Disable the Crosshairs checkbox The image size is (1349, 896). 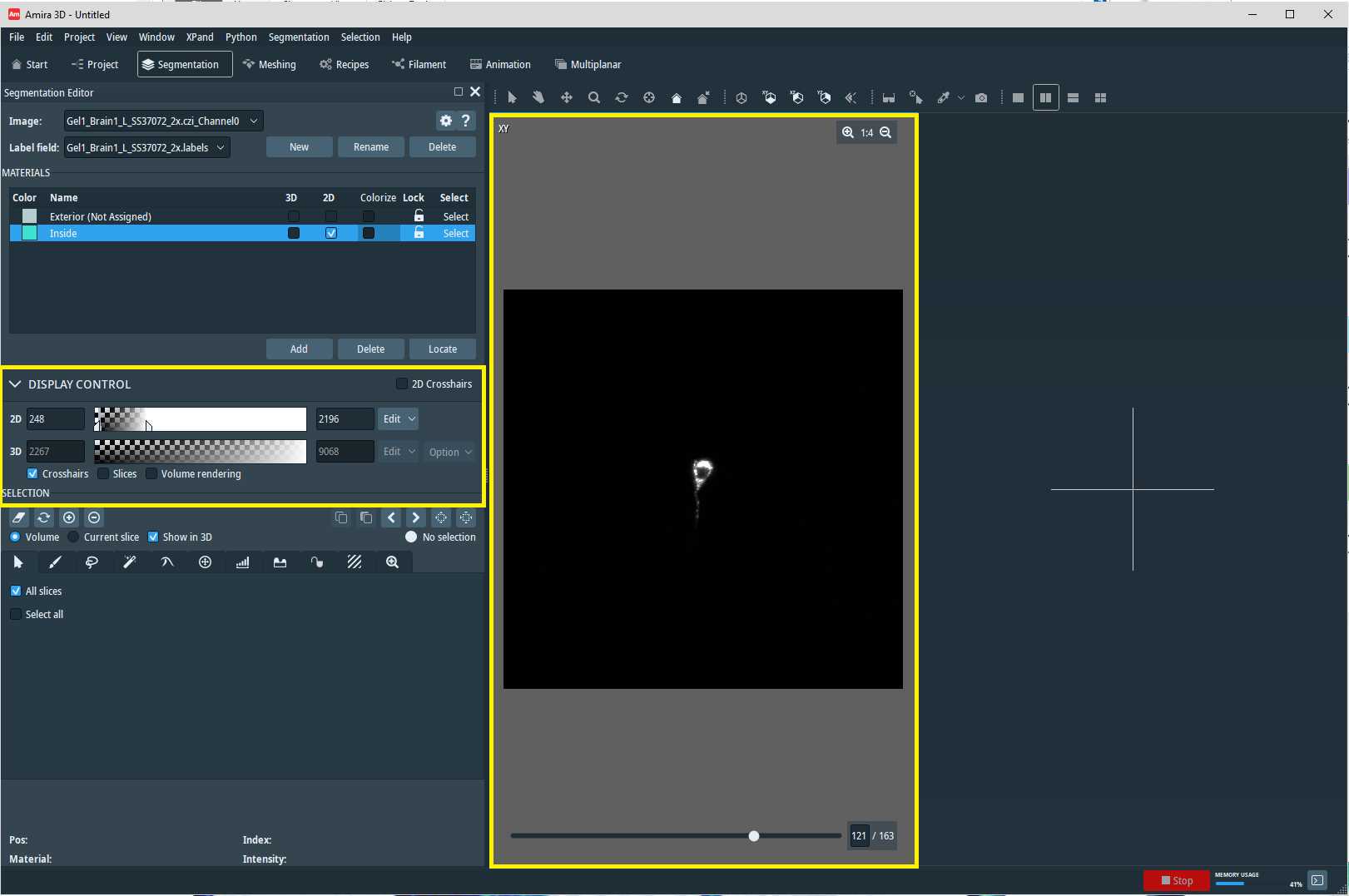(32, 473)
